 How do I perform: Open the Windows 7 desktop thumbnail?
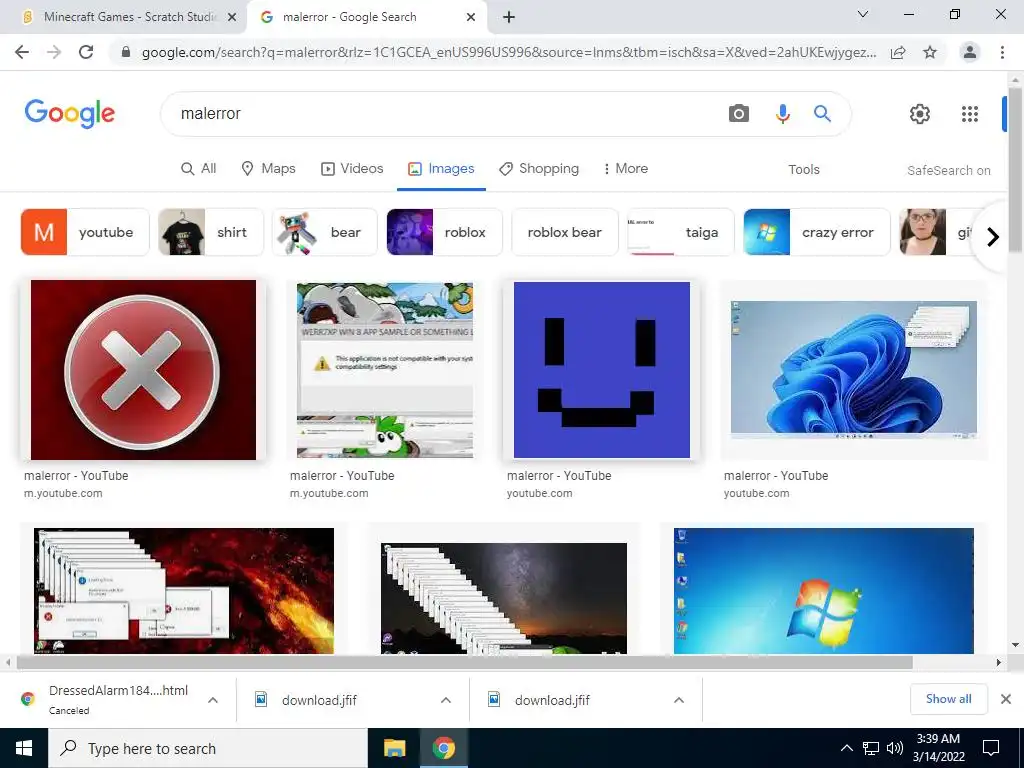tap(824, 591)
